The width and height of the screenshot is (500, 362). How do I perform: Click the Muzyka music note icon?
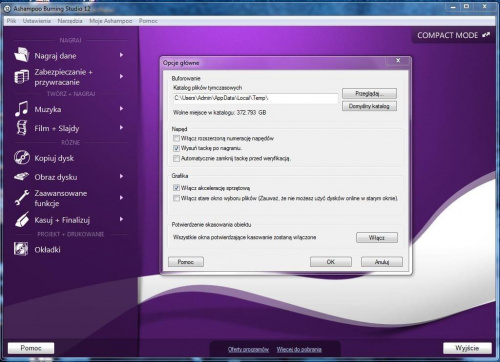tap(22, 109)
